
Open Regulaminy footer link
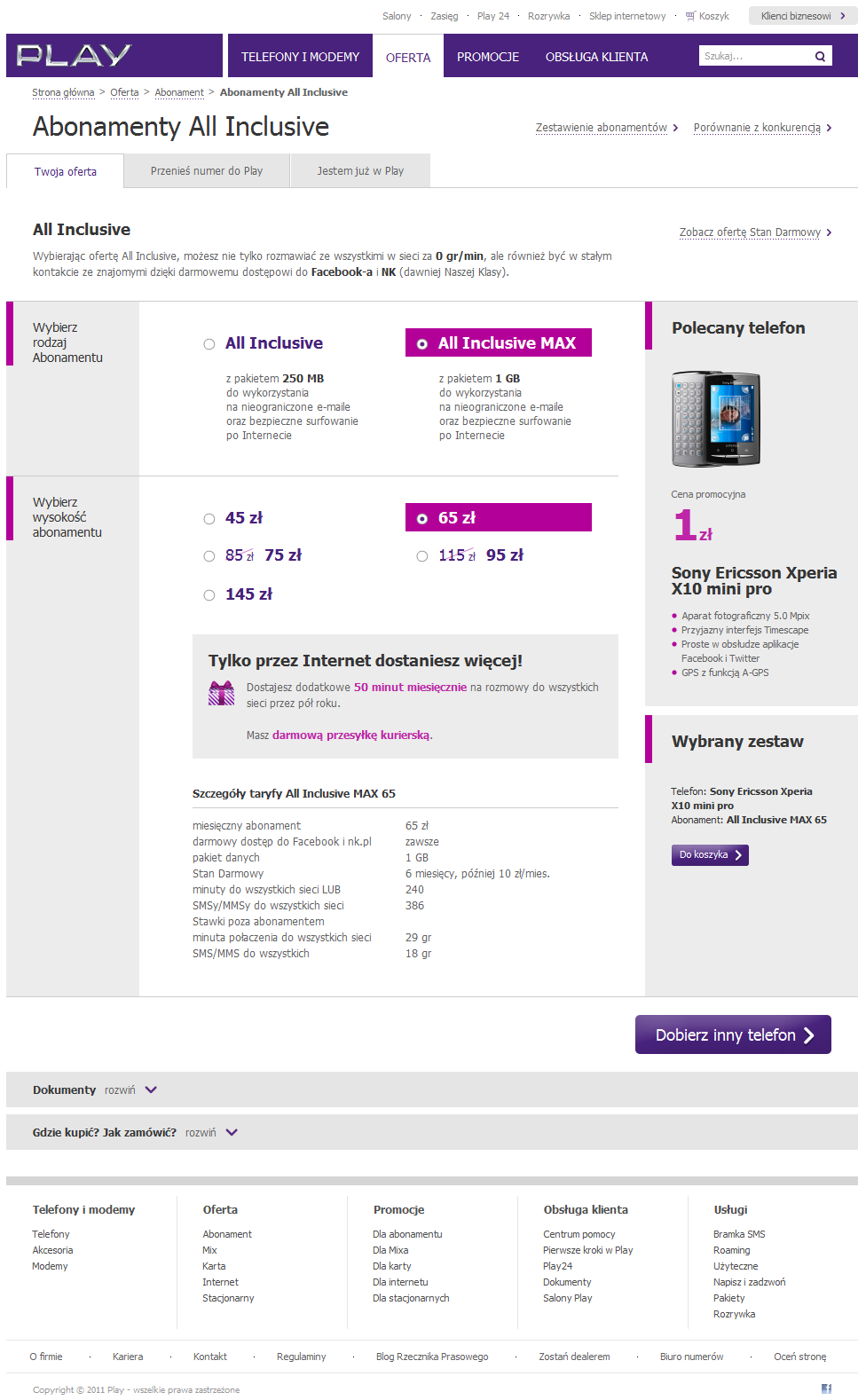[x=302, y=1357]
